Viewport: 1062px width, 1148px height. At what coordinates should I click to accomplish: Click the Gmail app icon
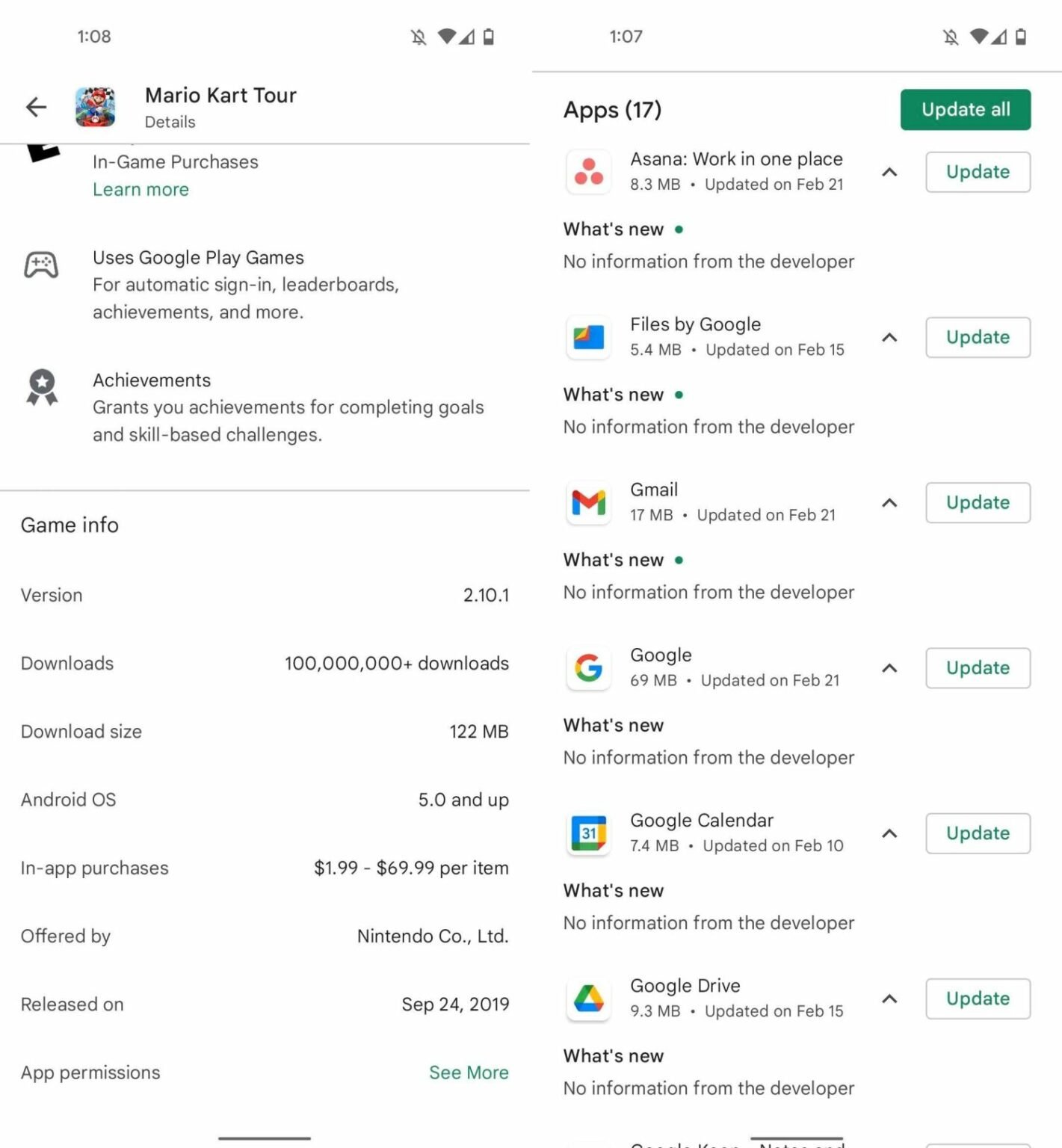(x=588, y=503)
